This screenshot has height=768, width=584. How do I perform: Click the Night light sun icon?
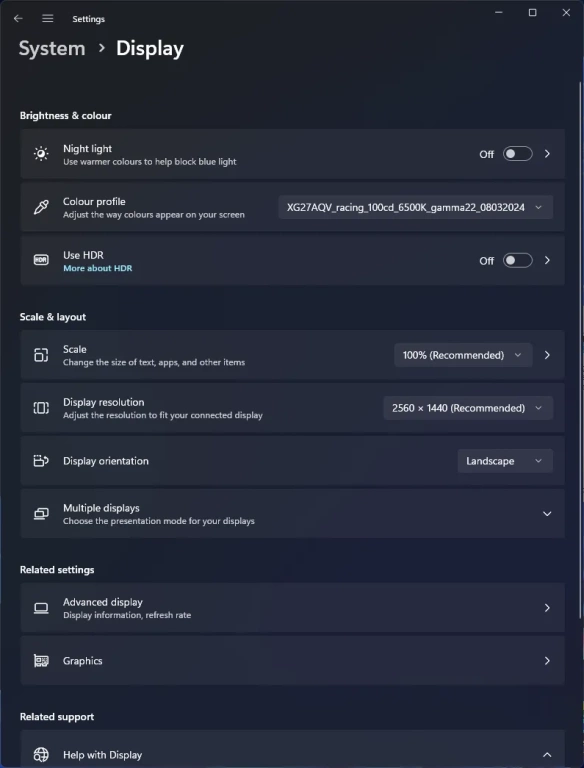[41, 154]
